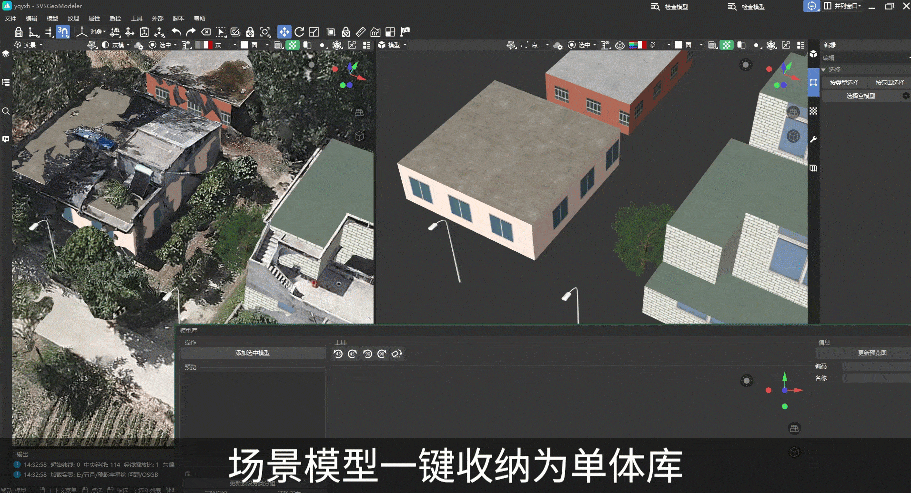Click the lock icon at toolbar start

pyautogui.click(x=18, y=32)
